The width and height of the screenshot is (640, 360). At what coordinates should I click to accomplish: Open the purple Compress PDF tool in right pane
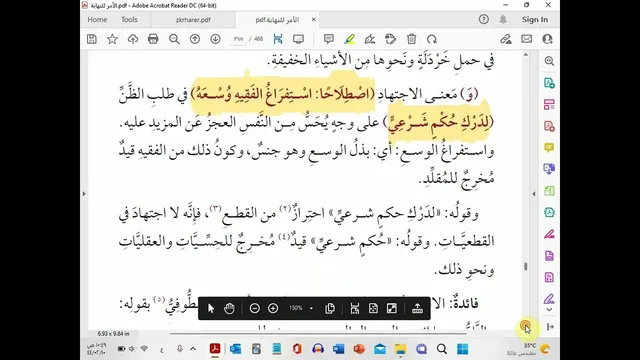point(549,278)
